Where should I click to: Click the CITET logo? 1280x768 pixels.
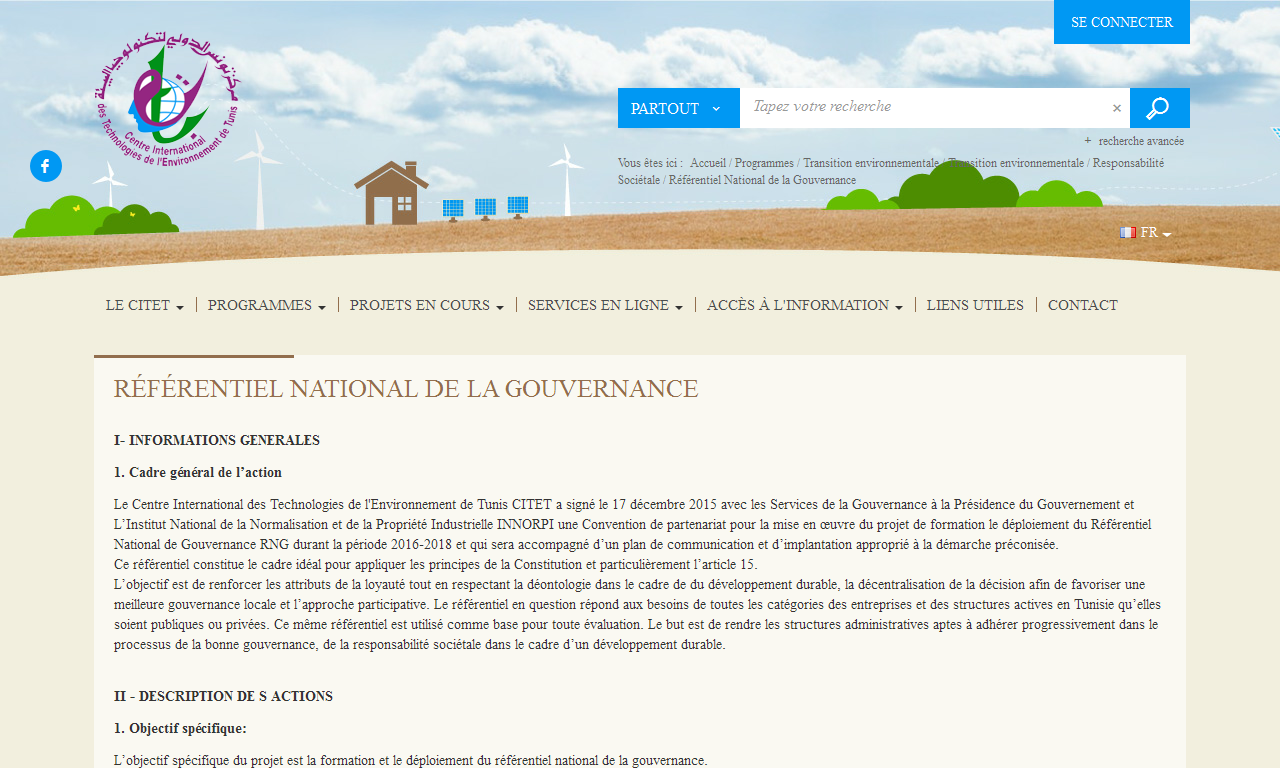pyautogui.click(x=168, y=99)
